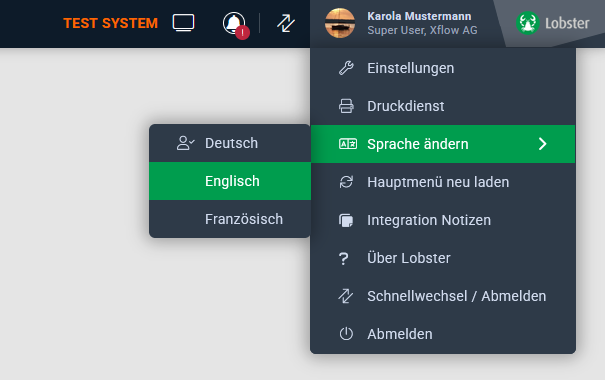Screen dimensions: 605x380
Task: Switch language to Französisch
Action: [x=230, y=219]
